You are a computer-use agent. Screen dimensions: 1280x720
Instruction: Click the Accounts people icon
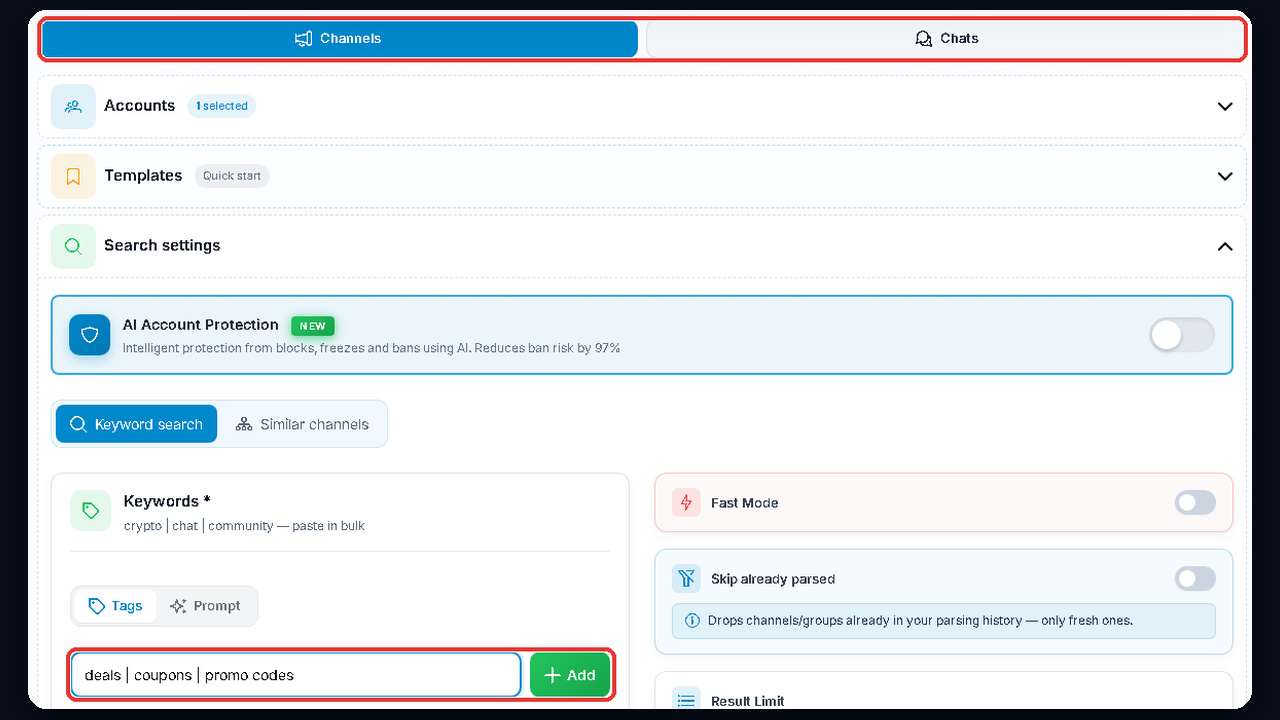click(73, 106)
